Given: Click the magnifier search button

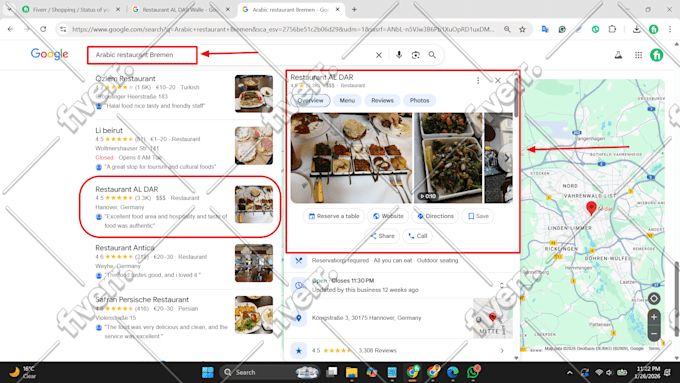Looking at the screenshot, I should pyautogui.click(x=432, y=55).
